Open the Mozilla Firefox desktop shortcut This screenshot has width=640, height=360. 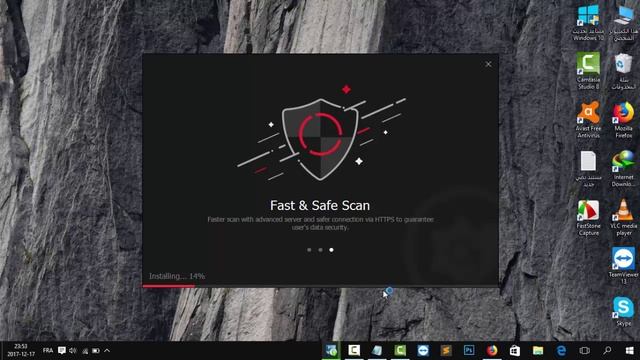coord(624,120)
